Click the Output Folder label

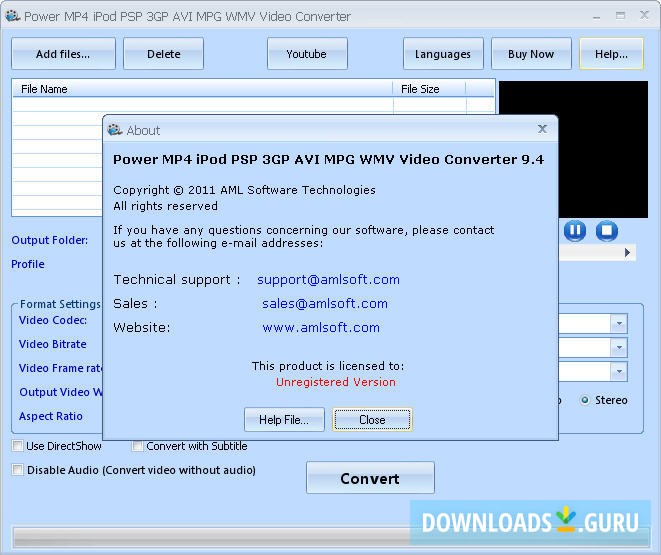pos(50,240)
